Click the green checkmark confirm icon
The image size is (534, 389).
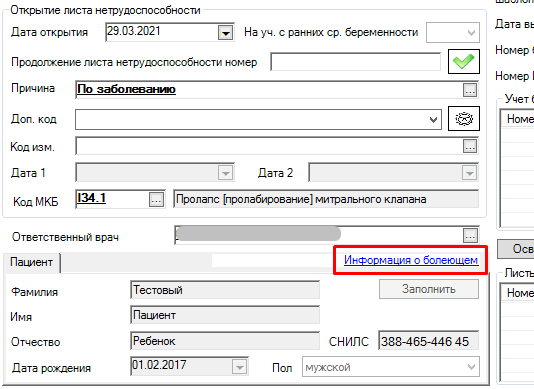pos(464,61)
